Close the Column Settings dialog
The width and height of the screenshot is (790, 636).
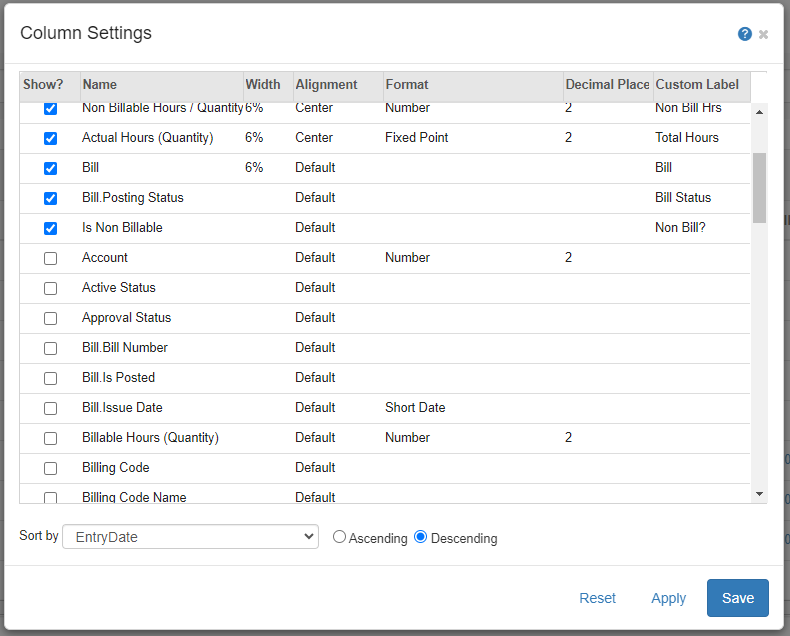pos(763,34)
